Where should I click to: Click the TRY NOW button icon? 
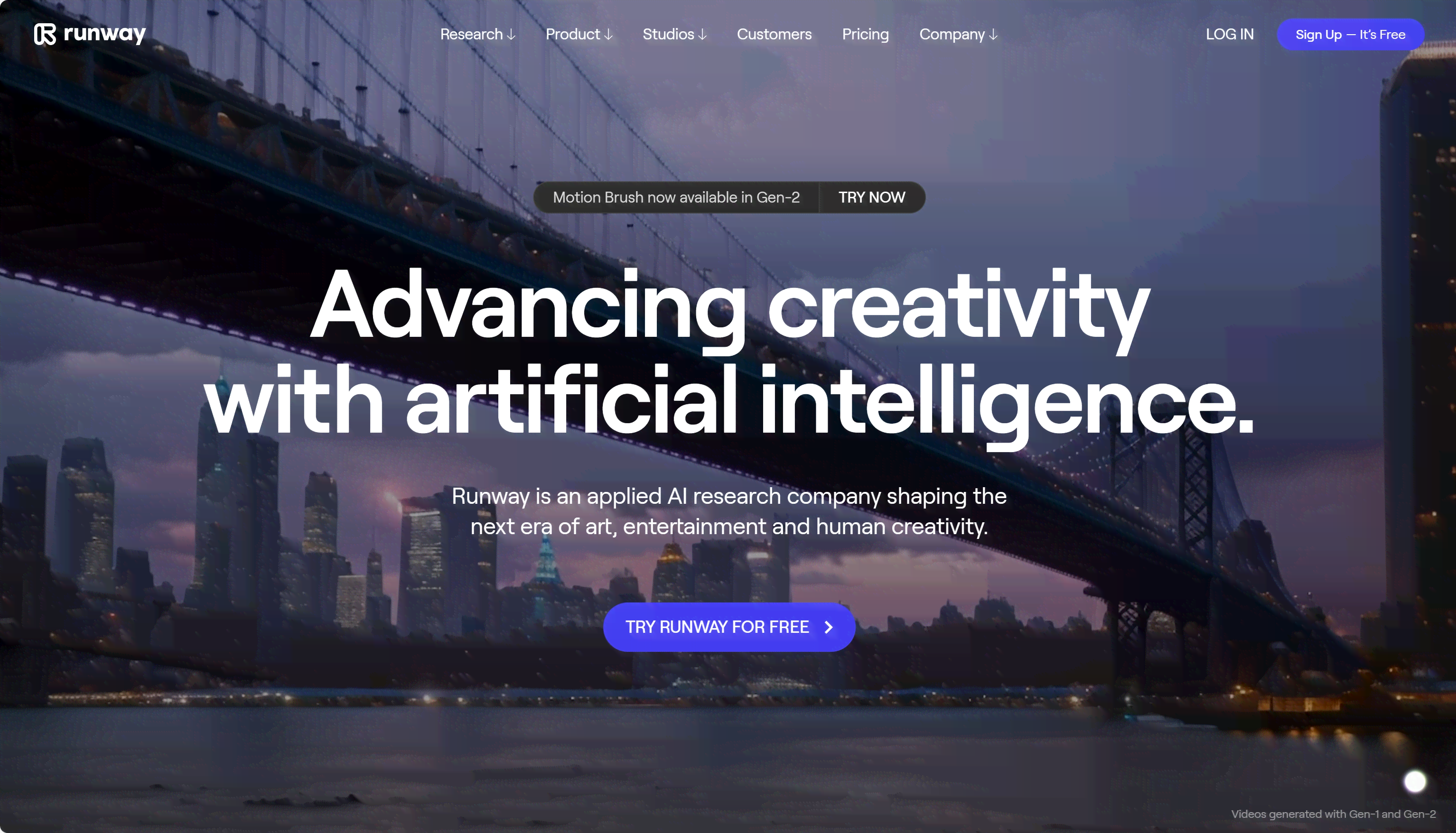872,197
